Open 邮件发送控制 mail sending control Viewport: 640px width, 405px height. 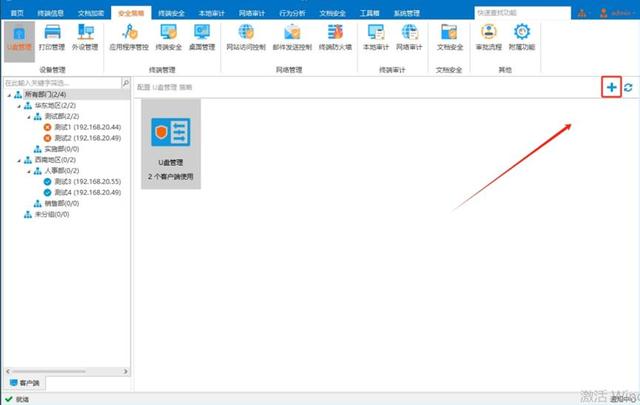click(292, 38)
